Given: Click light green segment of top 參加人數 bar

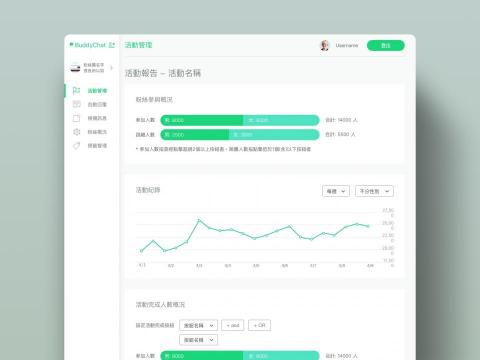Looking at the screenshot, I should [x=281, y=120].
